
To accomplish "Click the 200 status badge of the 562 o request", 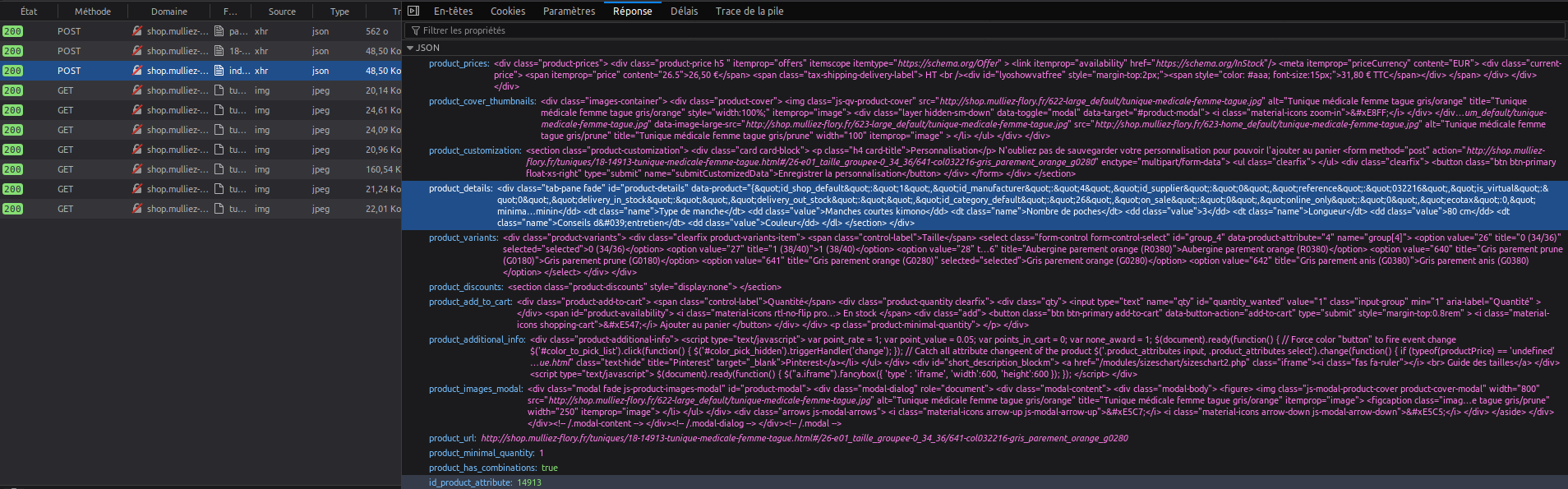I will coord(12,31).
